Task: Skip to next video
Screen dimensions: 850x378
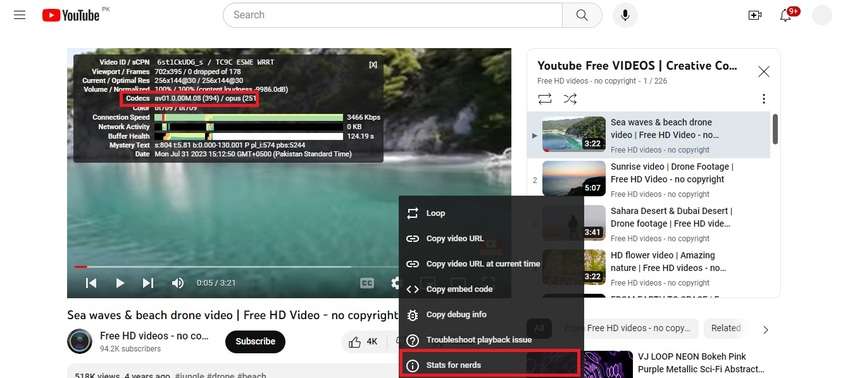Action: (x=148, y=283)
